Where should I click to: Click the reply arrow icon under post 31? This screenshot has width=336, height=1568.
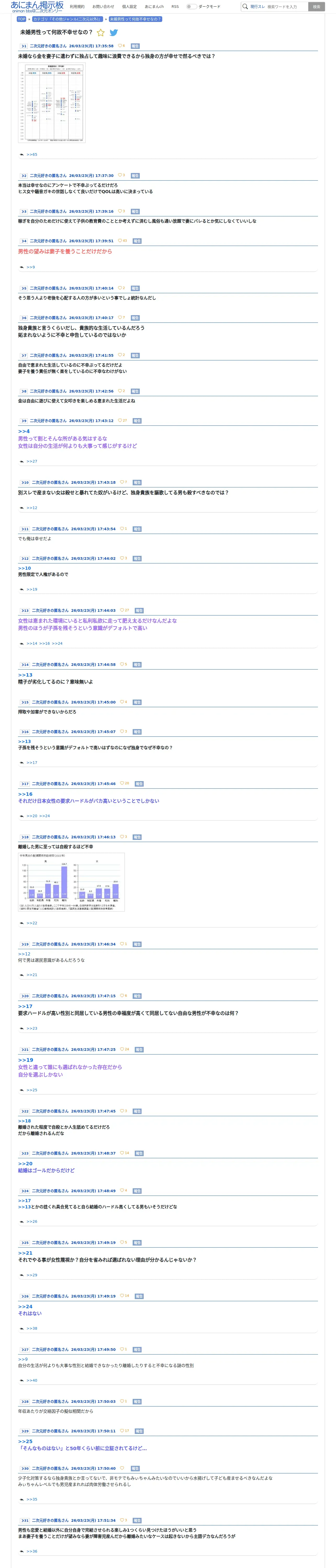click(22, 1551)
